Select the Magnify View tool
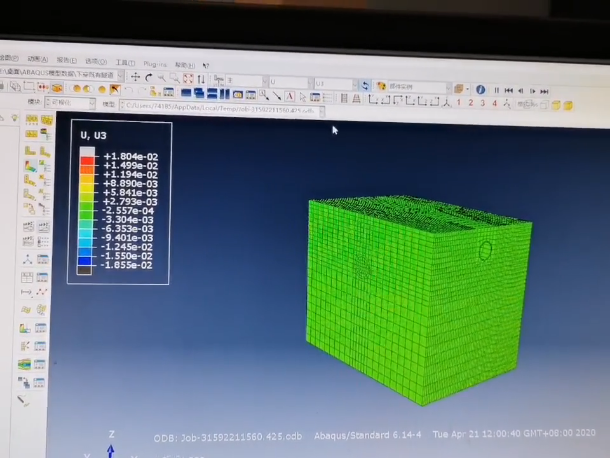This screenshot has height=458, width=610. click(x=161, y=78)
